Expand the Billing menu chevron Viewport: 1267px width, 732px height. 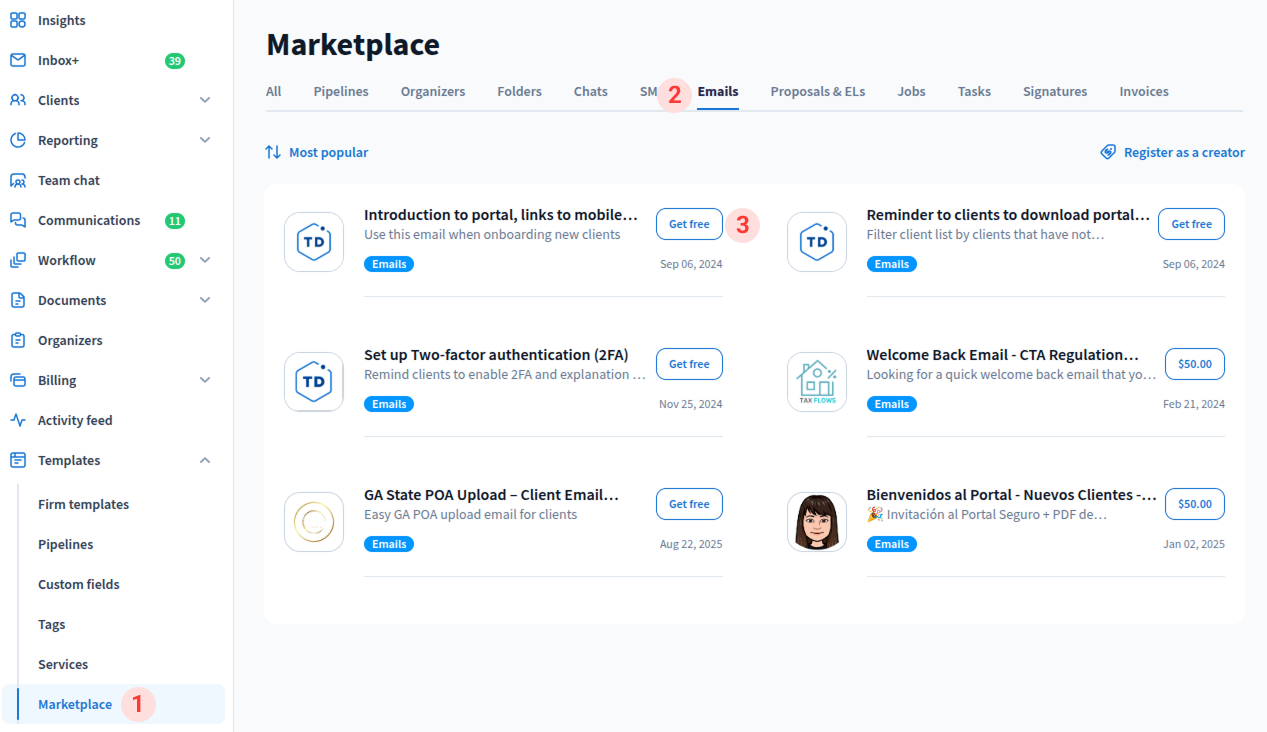click(x=205, y=380)
